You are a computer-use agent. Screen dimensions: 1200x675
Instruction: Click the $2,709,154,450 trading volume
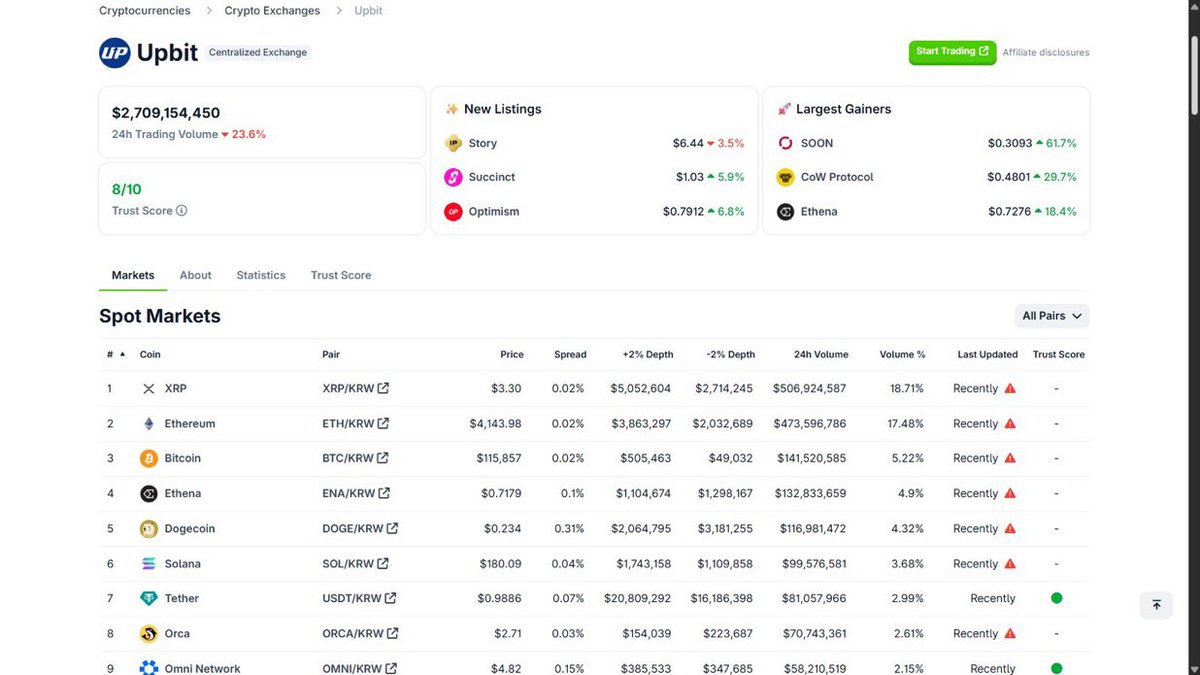point(166,113)
